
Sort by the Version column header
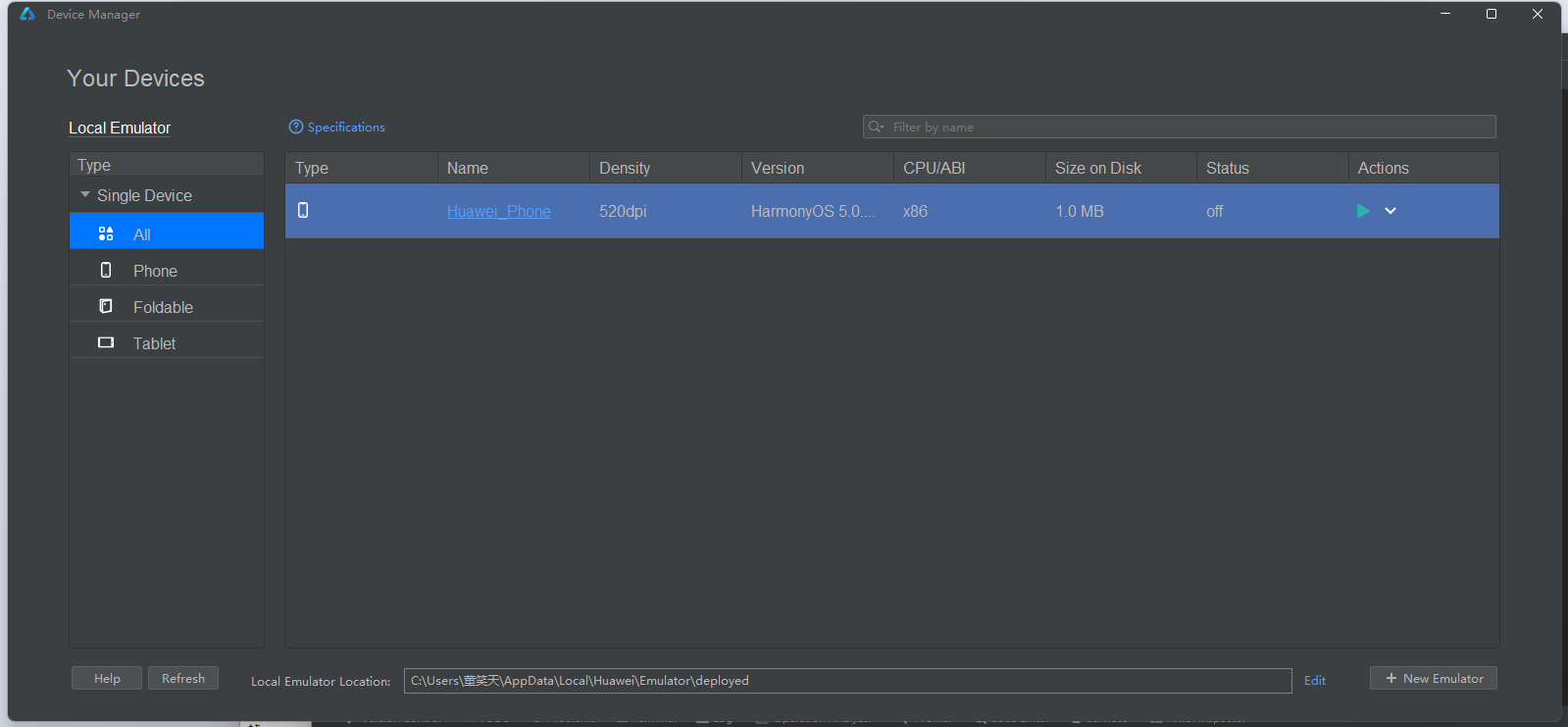pyautogui.click(x=818, y=168)
